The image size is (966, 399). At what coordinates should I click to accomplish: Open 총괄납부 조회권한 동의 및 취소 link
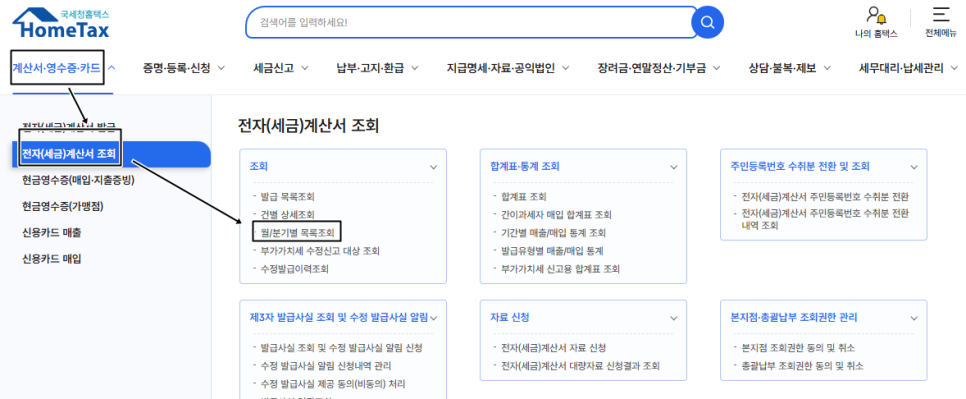click(x=802, y=366)
